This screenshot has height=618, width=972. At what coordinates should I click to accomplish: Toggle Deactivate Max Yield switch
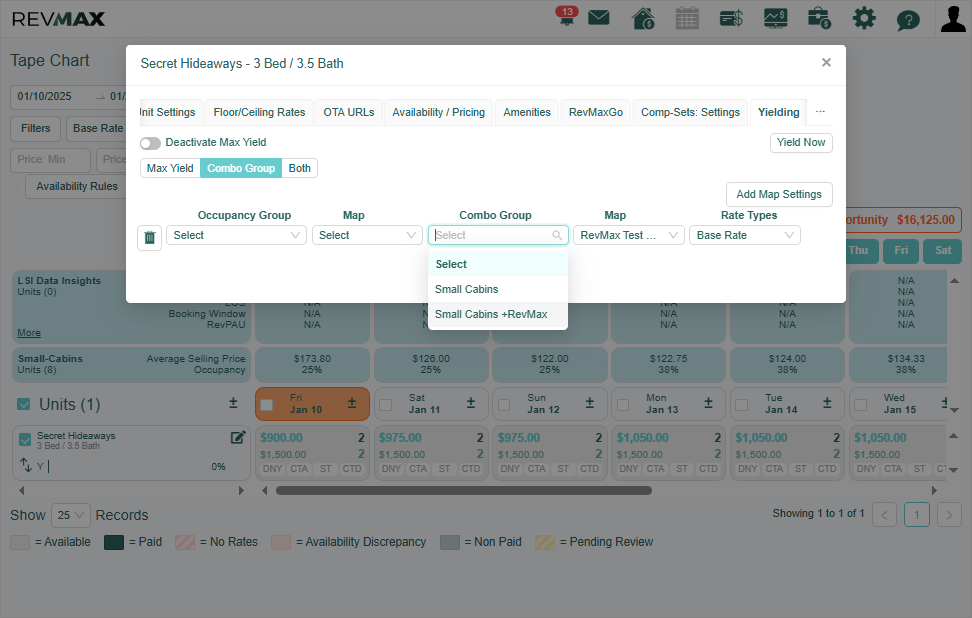pos(150,143)
